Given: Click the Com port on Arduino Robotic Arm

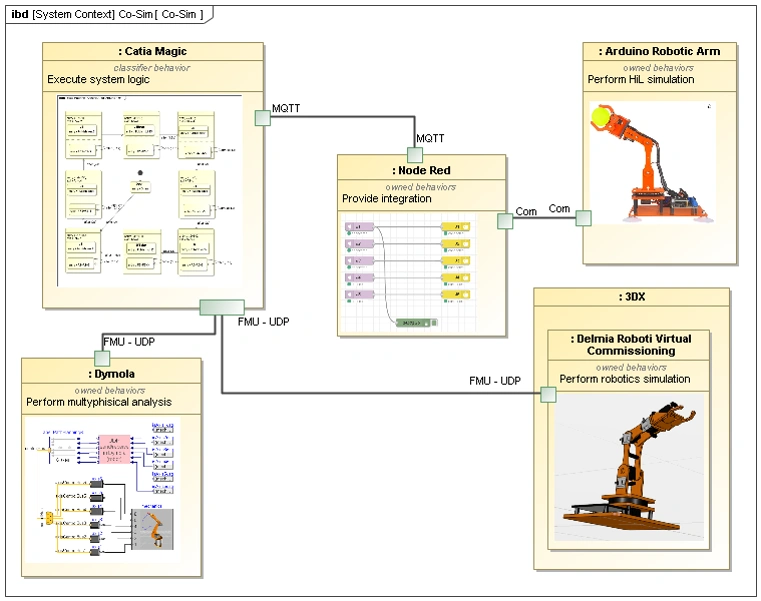Looking at the screenshot, I should pos(583,218).
